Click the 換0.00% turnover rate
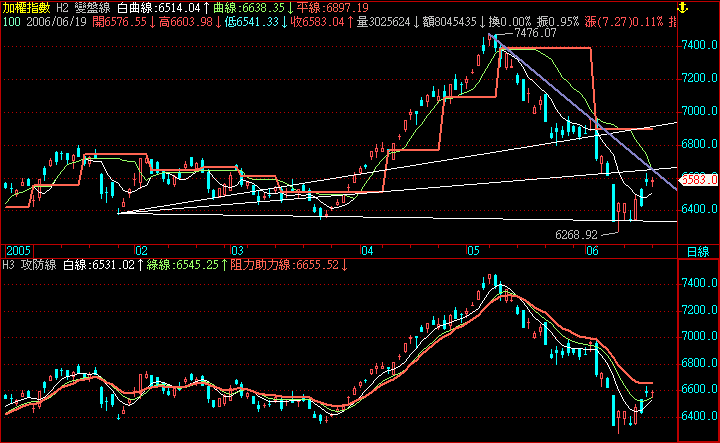The image size is (720, 443). coord(510,22)
